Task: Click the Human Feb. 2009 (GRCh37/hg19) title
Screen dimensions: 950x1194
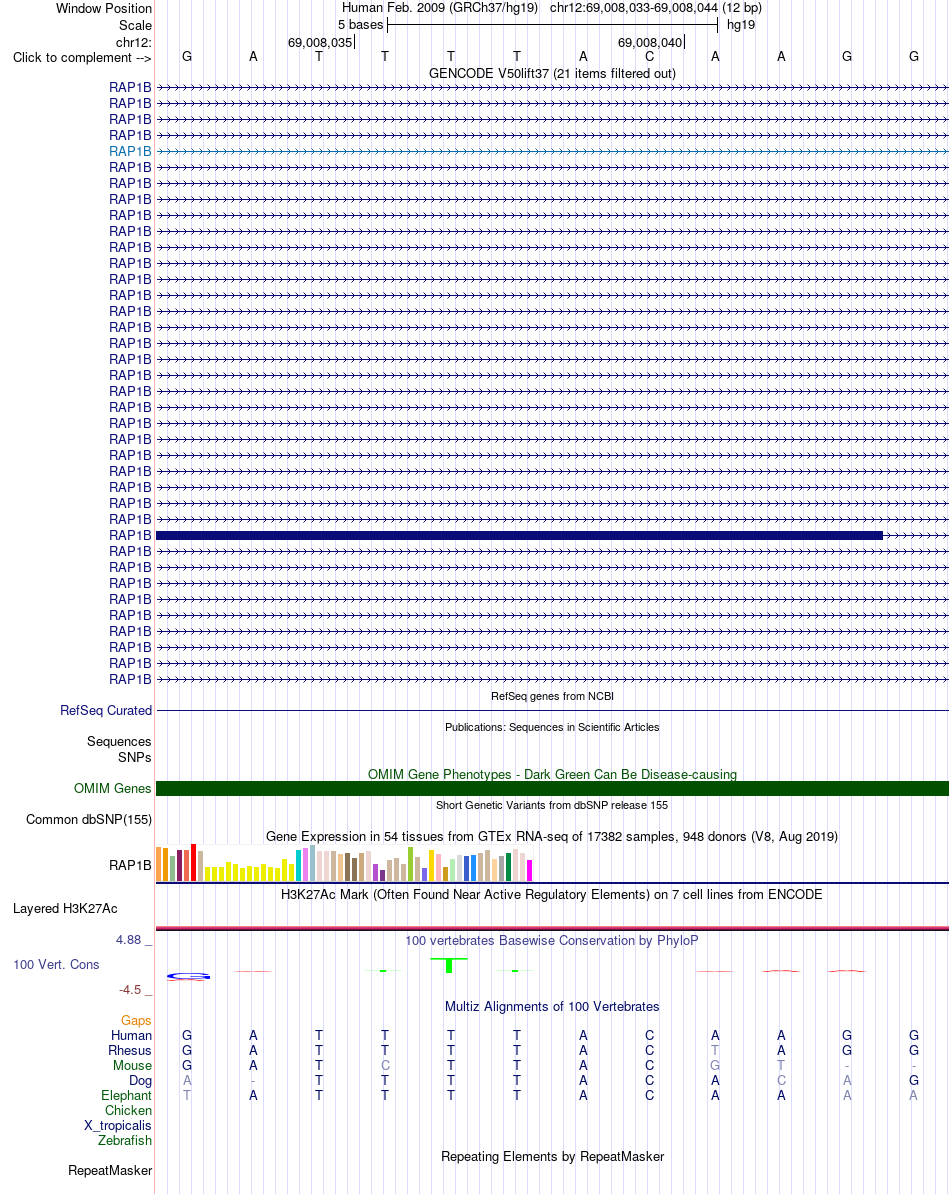Action: point(439,8)
